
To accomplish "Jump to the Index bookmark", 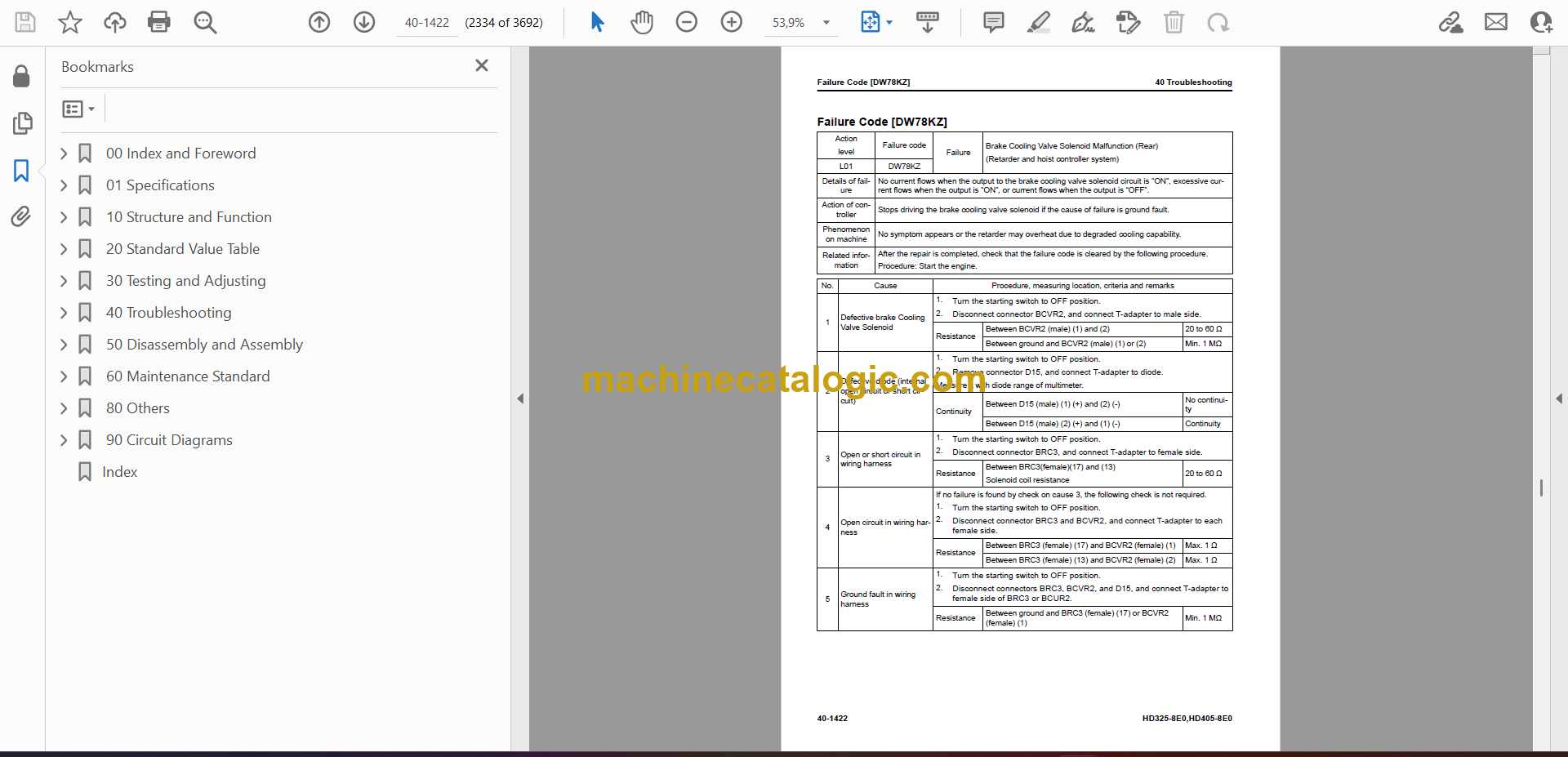I will (x=119, y=472).
